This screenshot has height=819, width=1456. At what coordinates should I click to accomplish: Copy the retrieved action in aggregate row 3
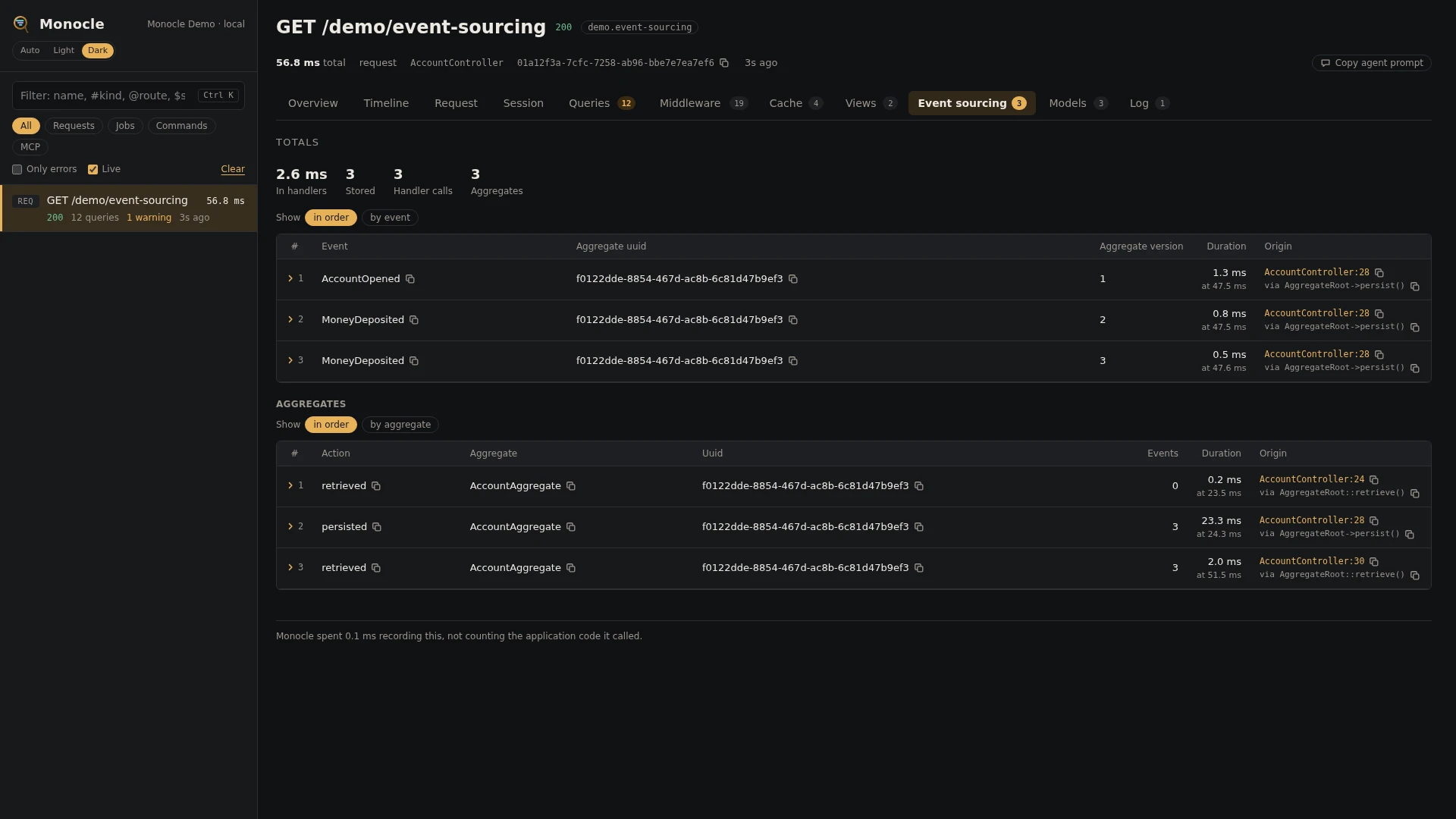pyautogui.click(x=376, y=568)
